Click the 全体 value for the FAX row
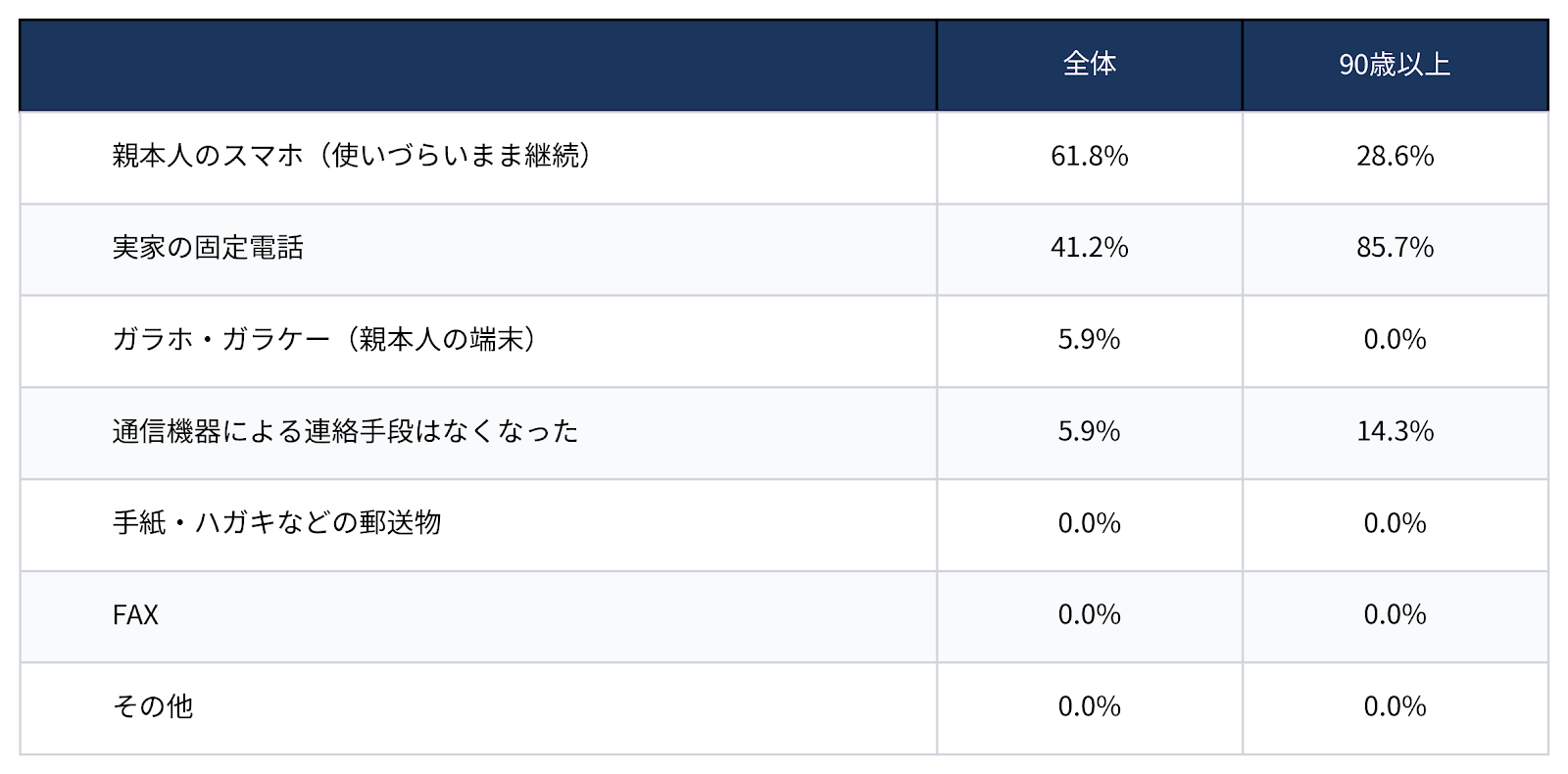 point(1089,614)
